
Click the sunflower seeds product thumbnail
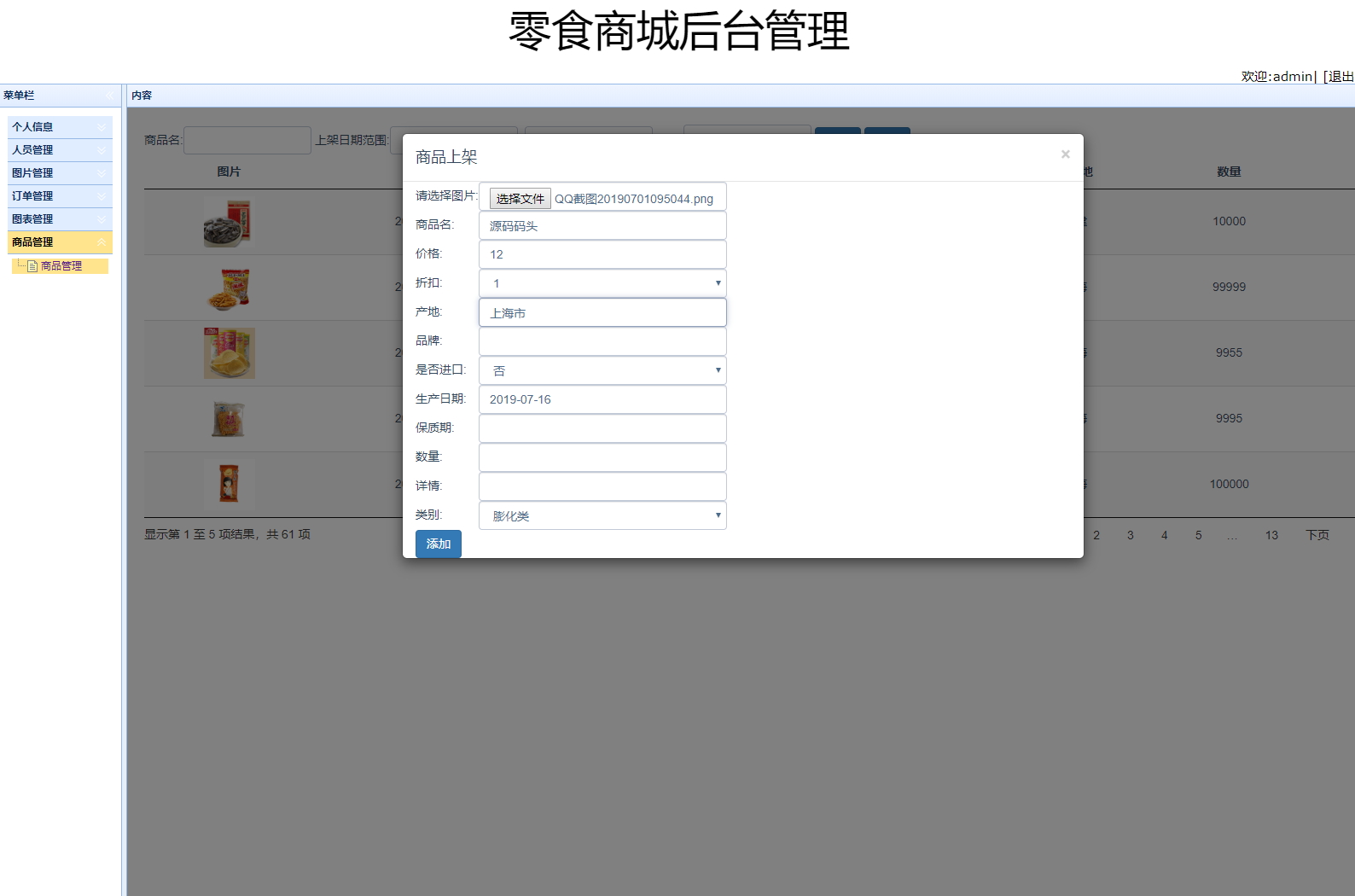[x=228, y=223]
